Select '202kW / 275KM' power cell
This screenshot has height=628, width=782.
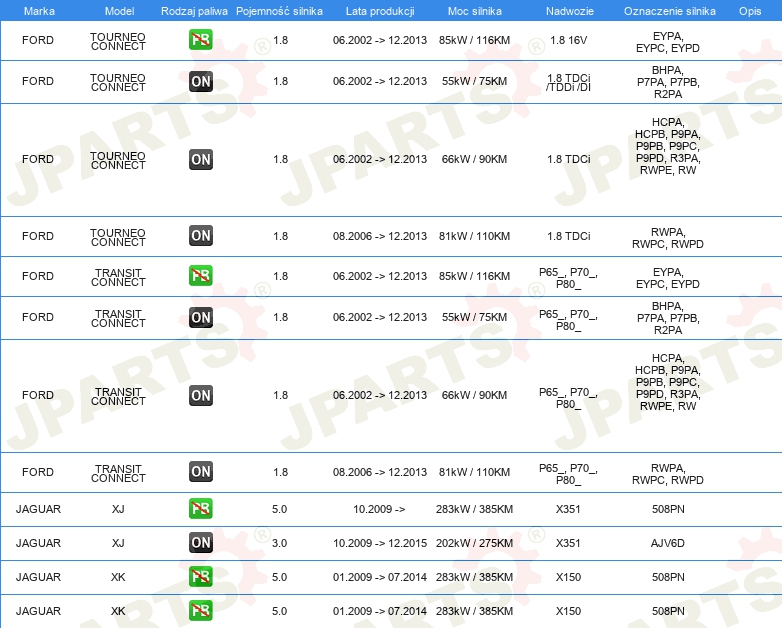(x=474, y=543)
